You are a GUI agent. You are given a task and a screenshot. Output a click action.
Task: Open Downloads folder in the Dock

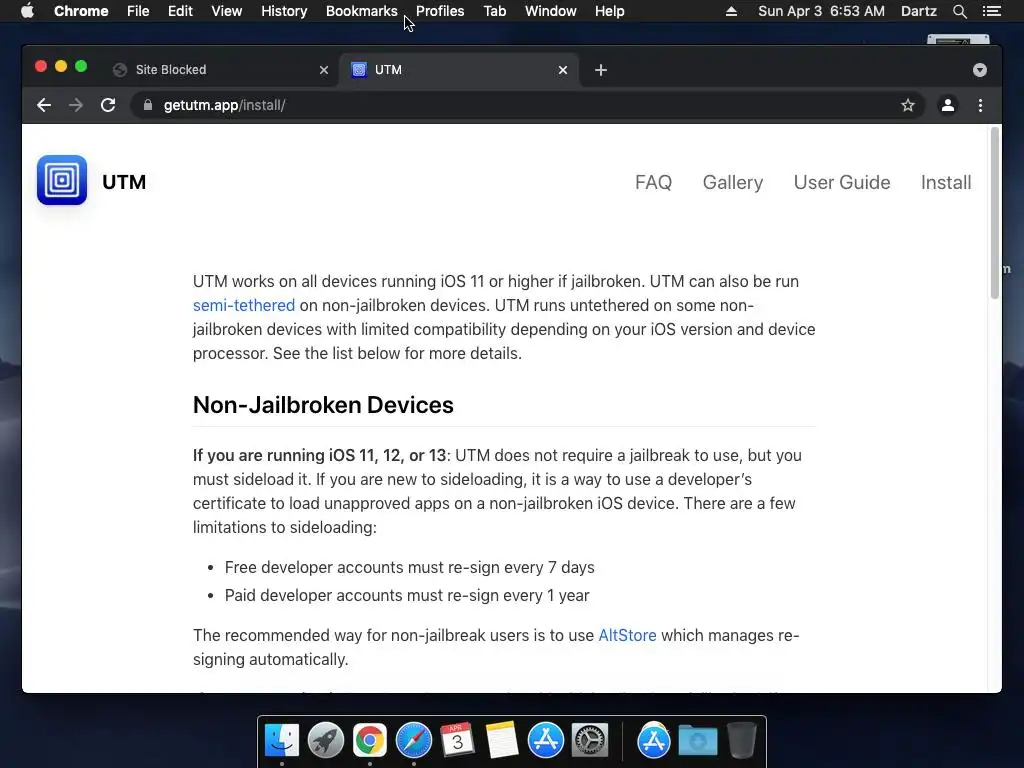click(x=697, y=741)
